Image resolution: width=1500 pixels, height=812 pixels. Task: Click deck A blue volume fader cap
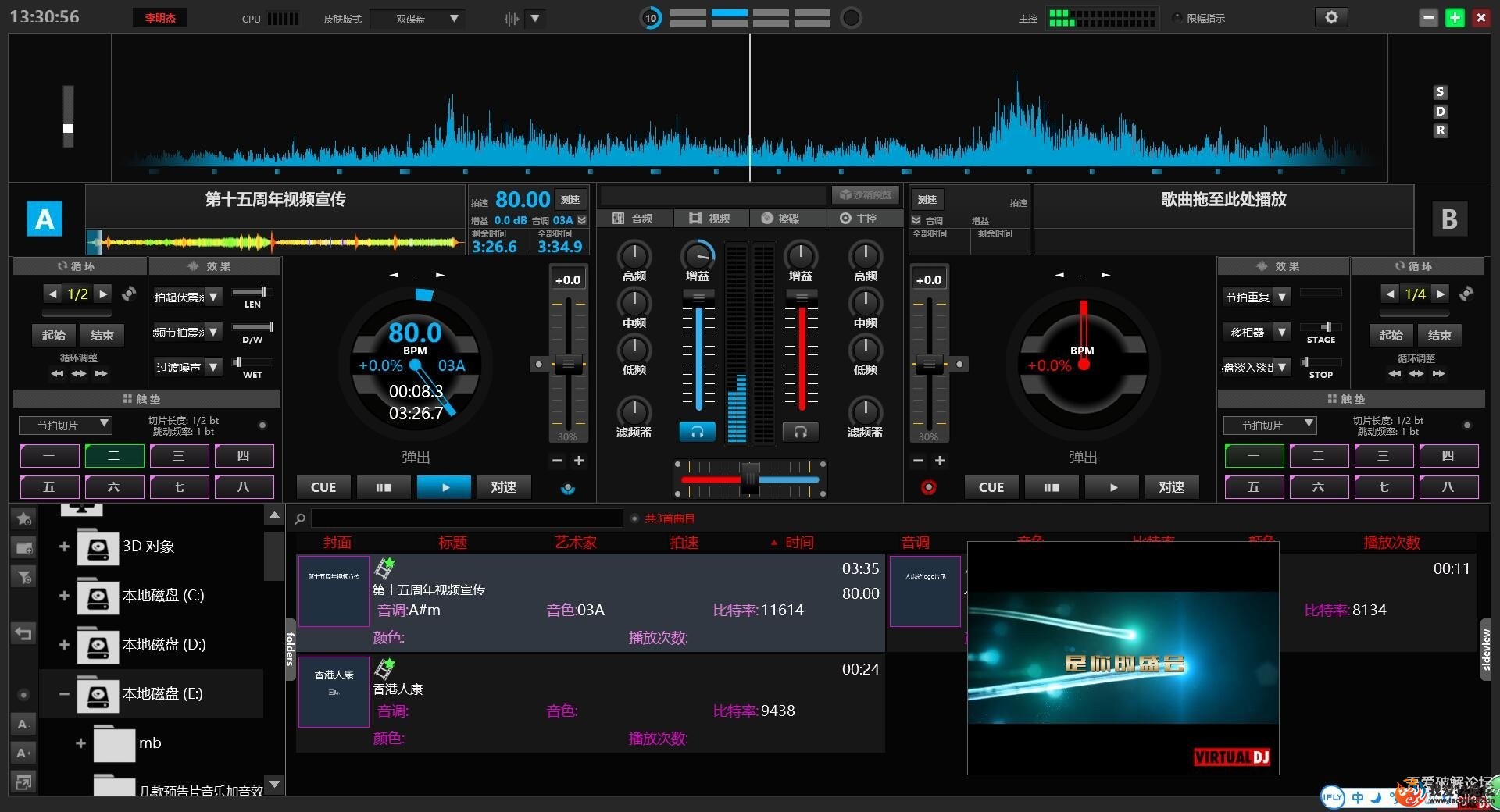[698, 298]
